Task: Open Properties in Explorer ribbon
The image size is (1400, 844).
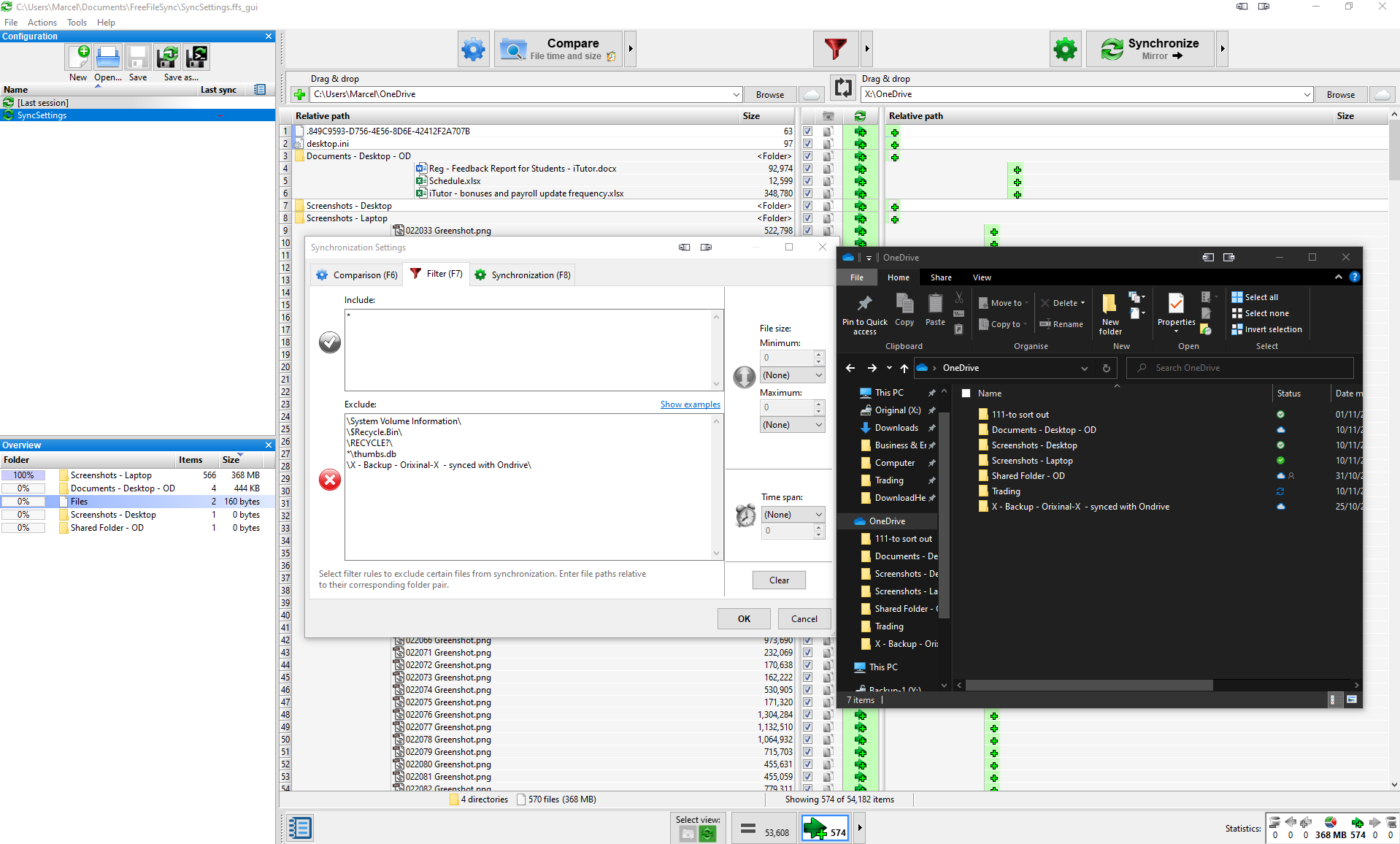Action: (x=1176, y=312)
